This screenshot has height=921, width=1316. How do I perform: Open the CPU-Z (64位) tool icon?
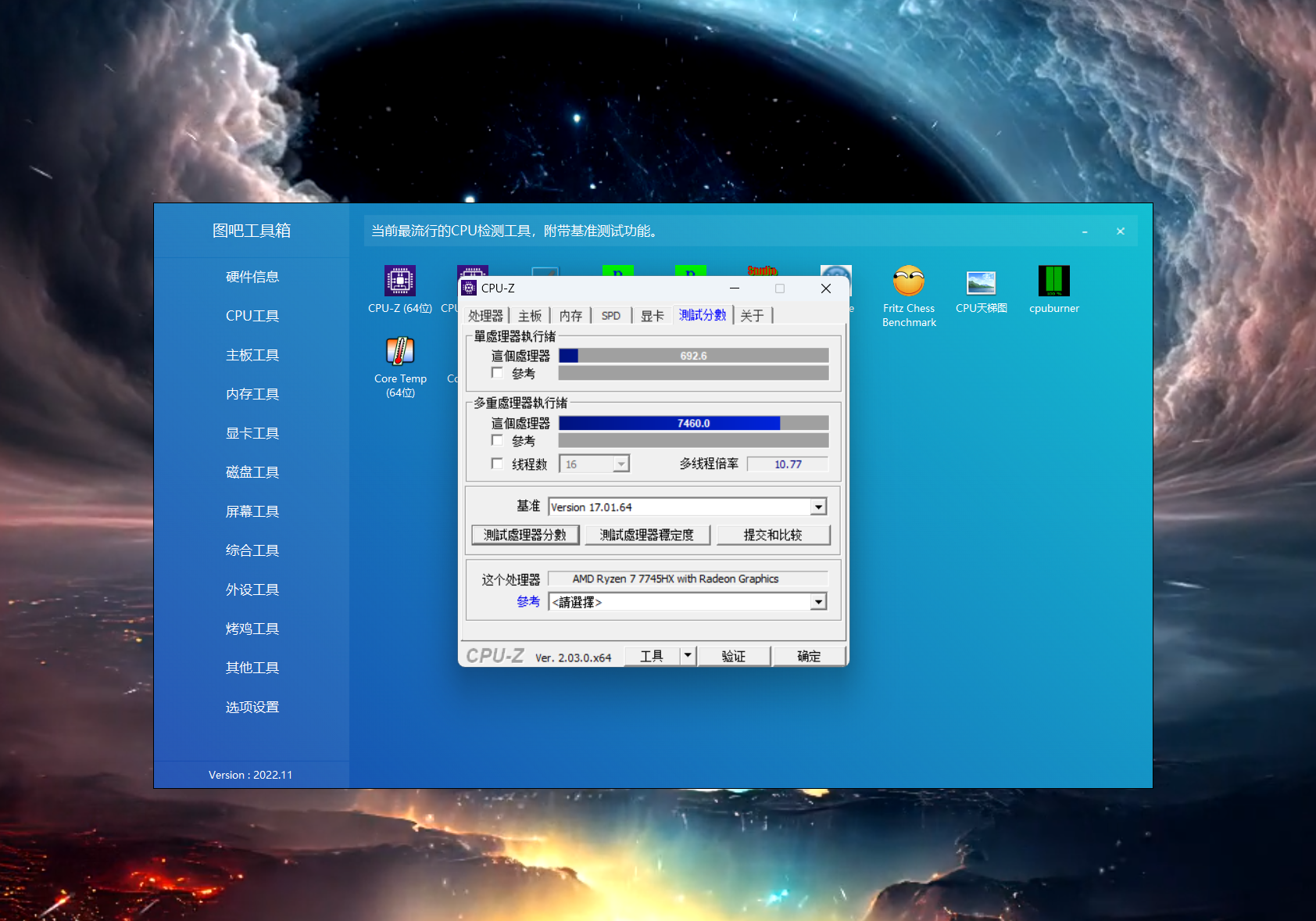(x=399, y=289)
